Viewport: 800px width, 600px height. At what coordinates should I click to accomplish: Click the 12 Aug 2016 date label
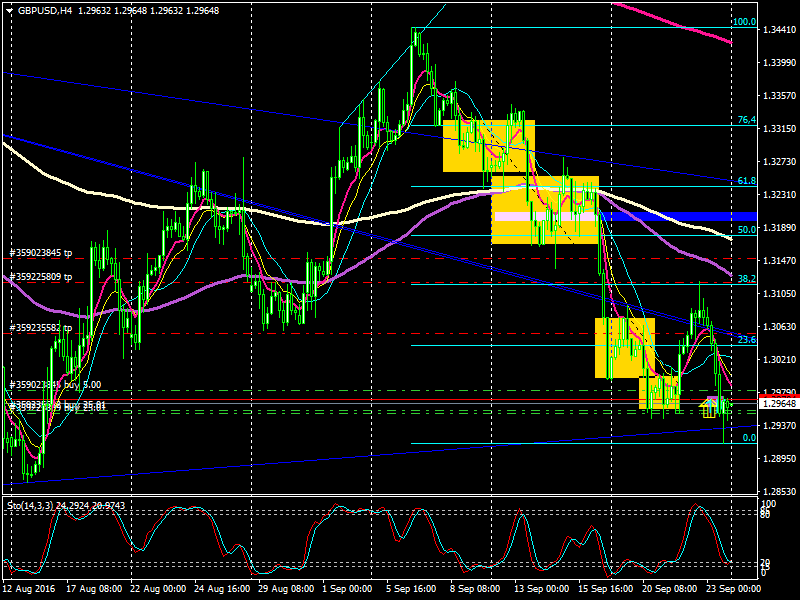(x=29, y=589)
